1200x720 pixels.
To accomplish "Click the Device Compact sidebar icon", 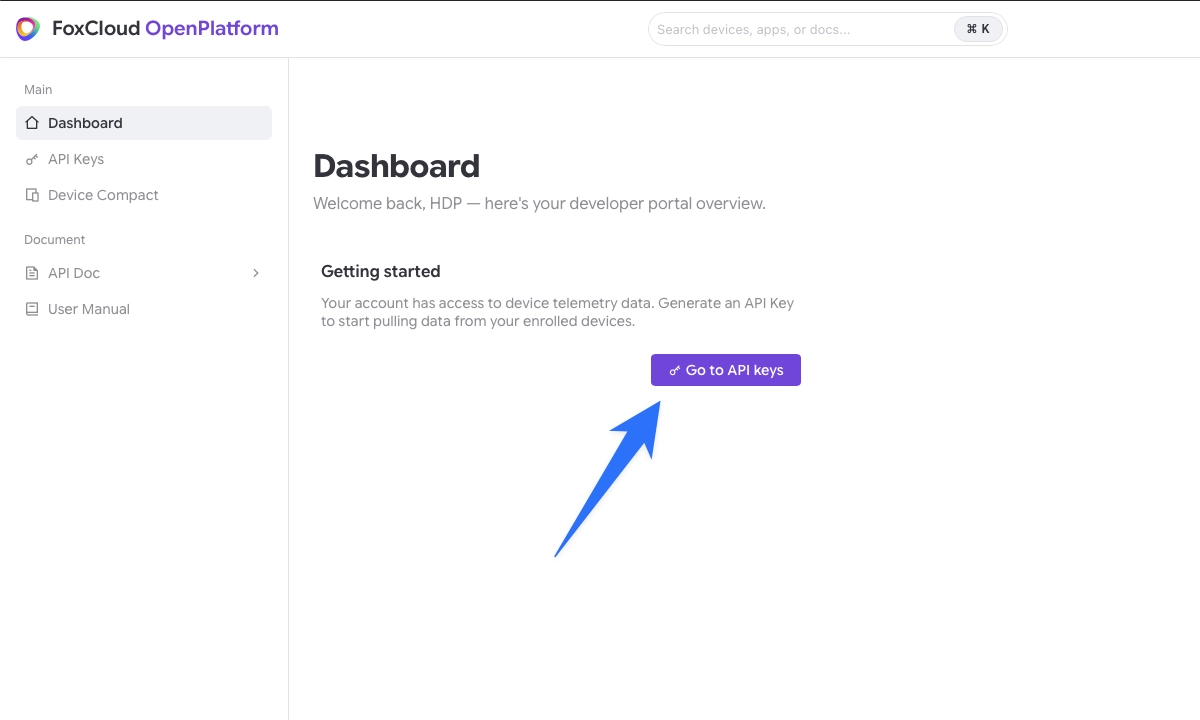I will [32, 195].
